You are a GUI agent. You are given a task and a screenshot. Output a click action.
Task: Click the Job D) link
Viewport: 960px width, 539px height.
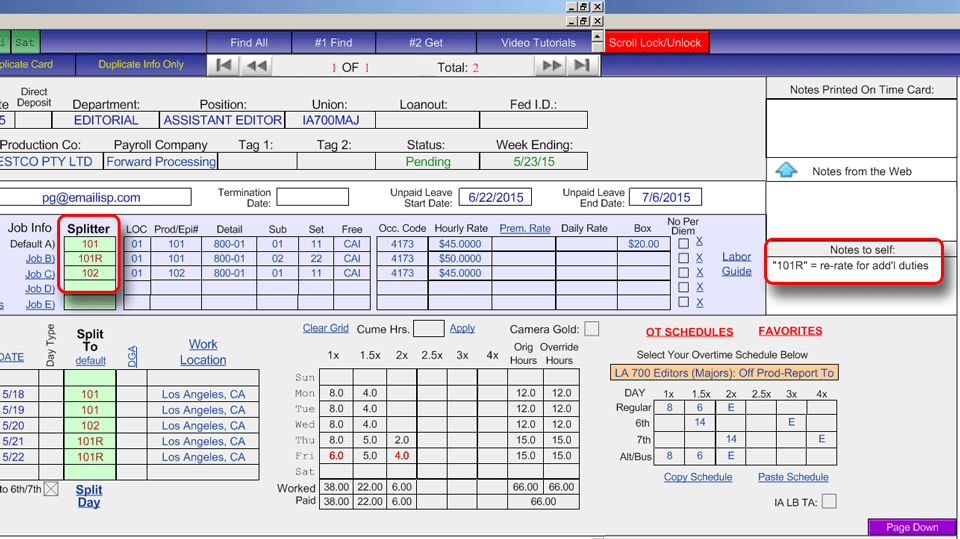pos(40,288)
